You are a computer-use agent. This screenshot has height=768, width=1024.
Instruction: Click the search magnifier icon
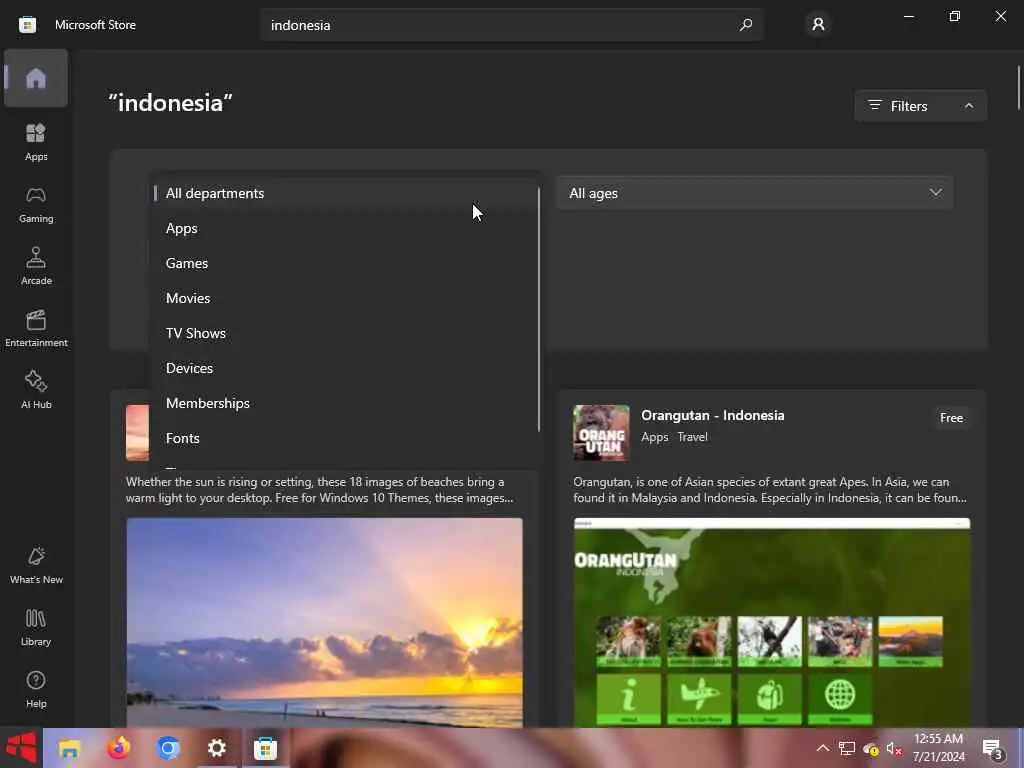click(x=746, y=25)
